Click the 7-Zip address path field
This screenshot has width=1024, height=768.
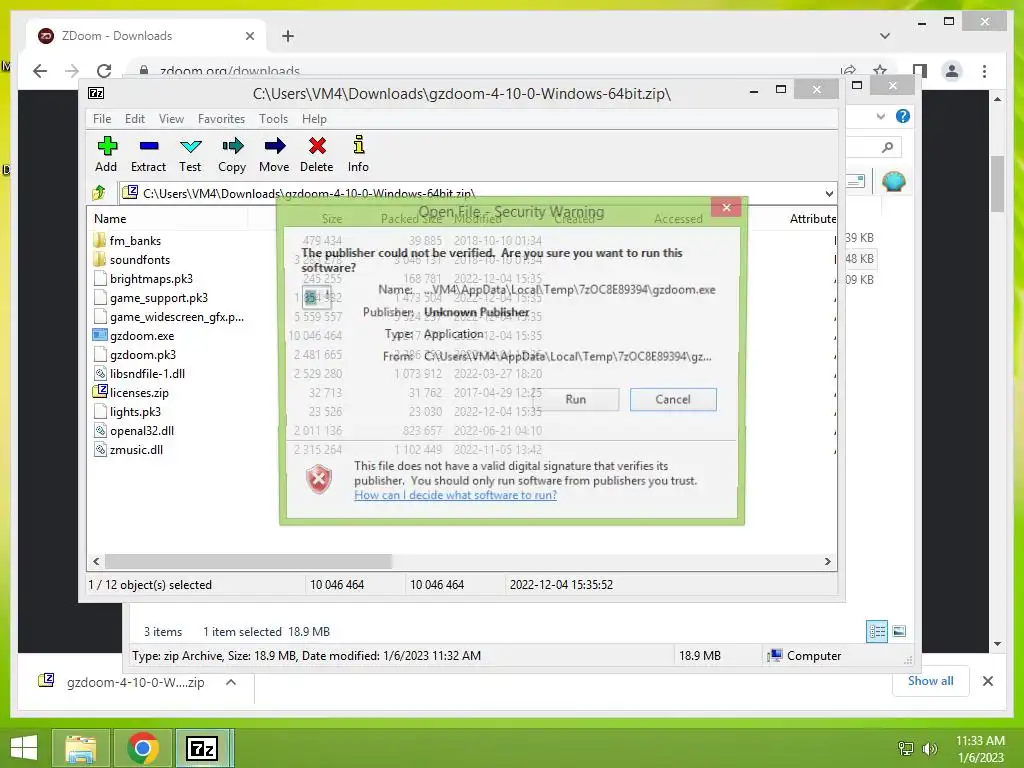click(x=470, y=193)
